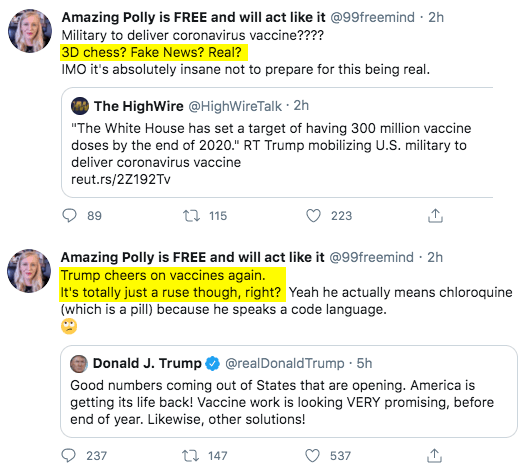The width and height of the screenshot is (519, 473).
Task: Share the first tweet via upload icon
Action: click(435, 215)
